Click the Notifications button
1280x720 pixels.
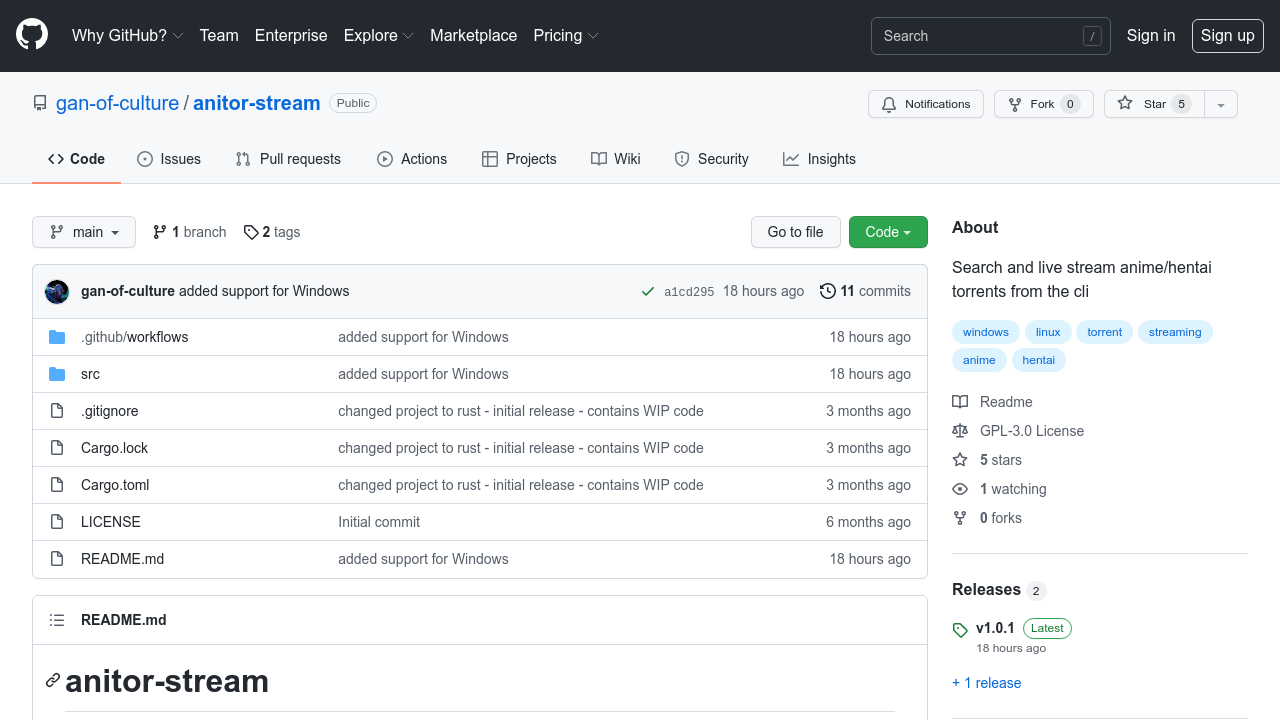pyautogui.click(x=926, y=104)
